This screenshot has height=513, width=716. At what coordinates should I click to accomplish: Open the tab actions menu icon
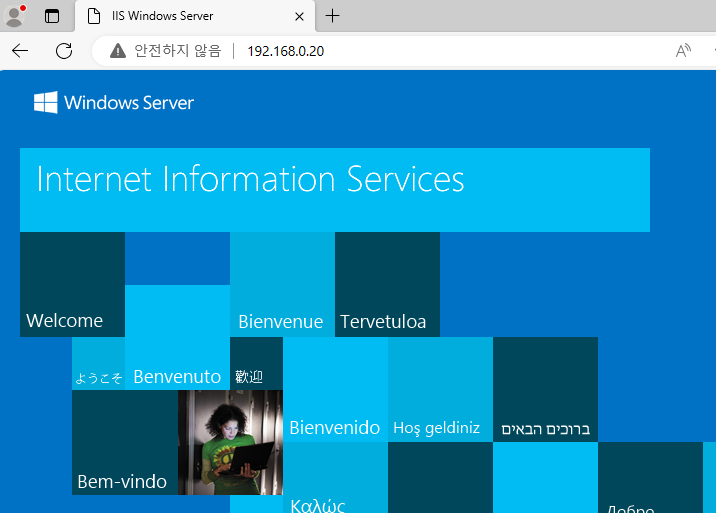(x=52, y=16)
